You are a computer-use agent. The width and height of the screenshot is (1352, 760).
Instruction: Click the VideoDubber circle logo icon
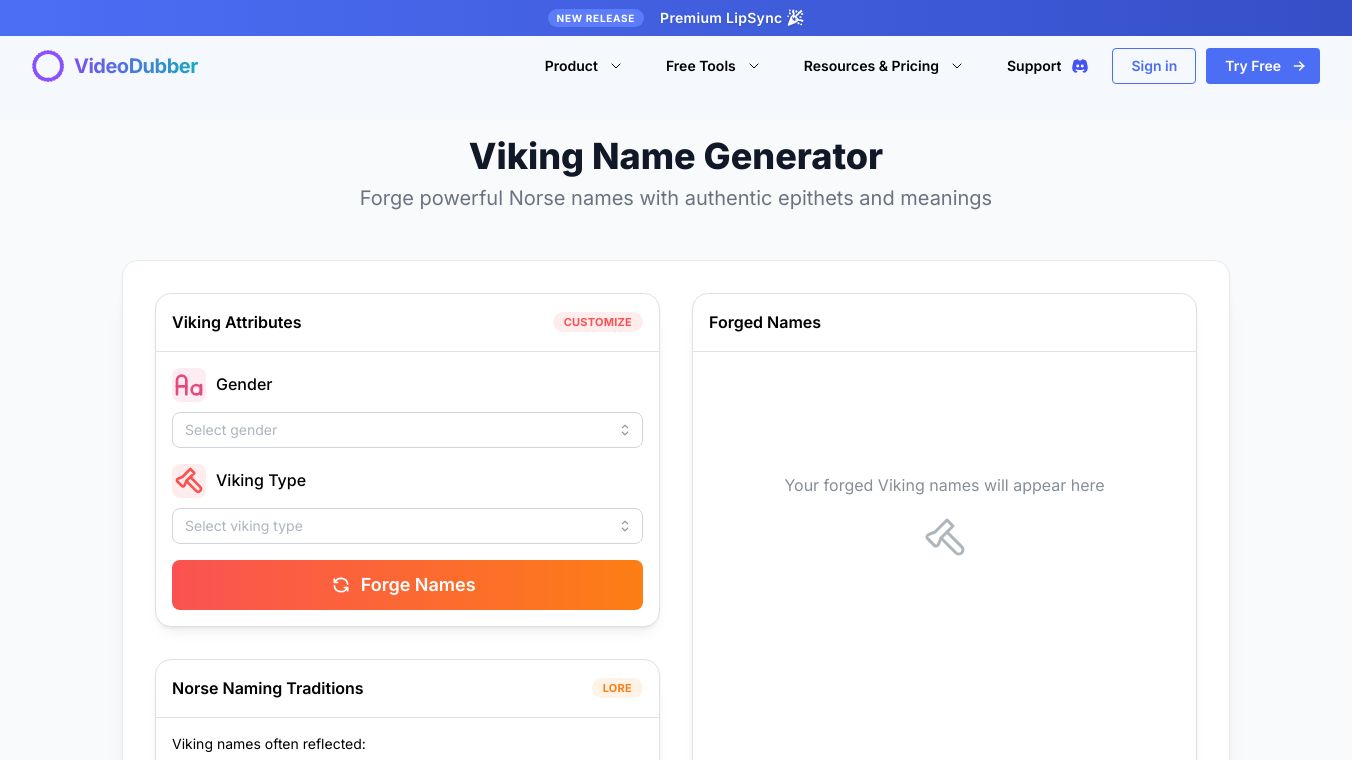pyautogui.click(x=48, y=66)
